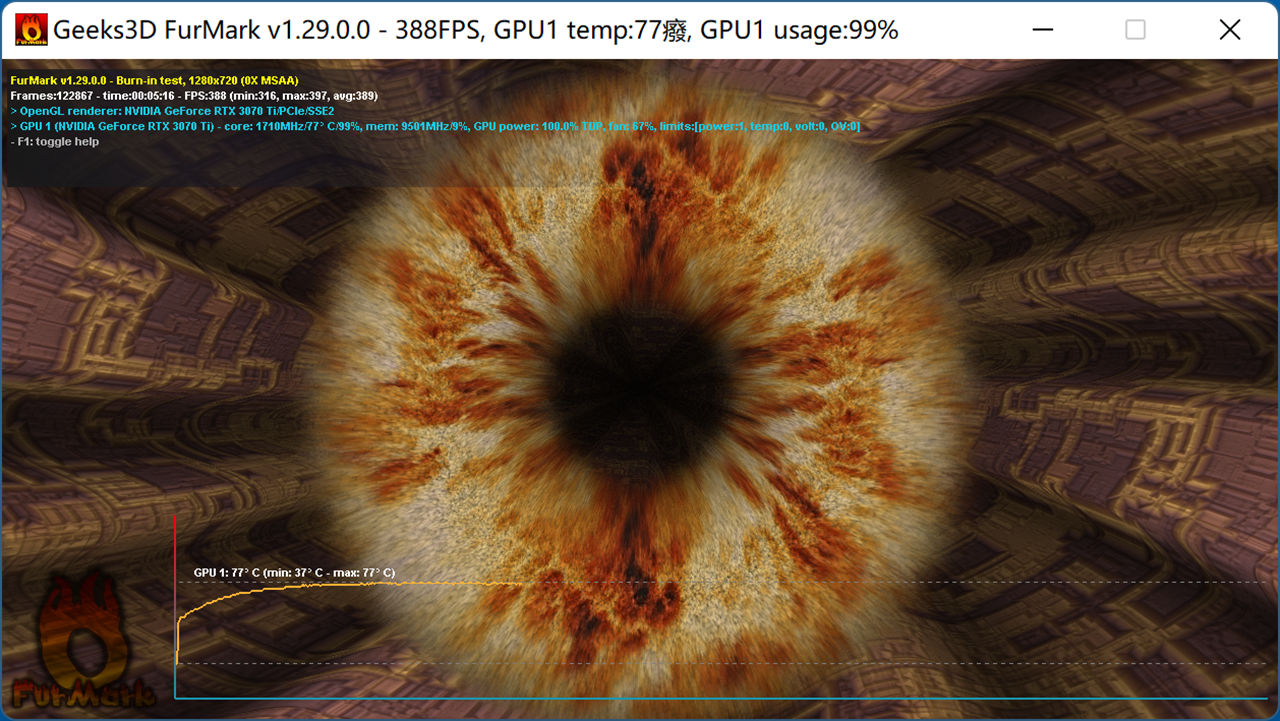Click the 'OpenGL renderer: NVIDIA GeForce RTX 3070 Ti' line
The height and width of the screenshot is (721, 1280).
(x=172, y=111)
